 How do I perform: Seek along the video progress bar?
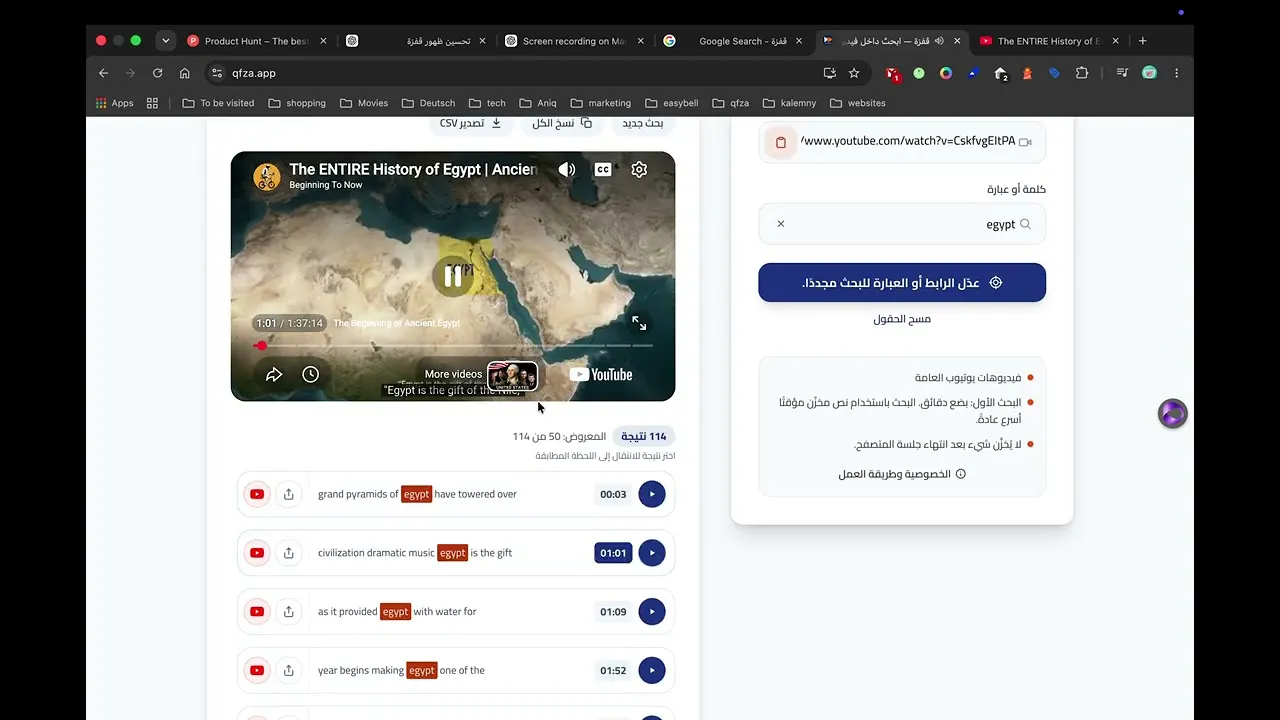tap(453, 346)
